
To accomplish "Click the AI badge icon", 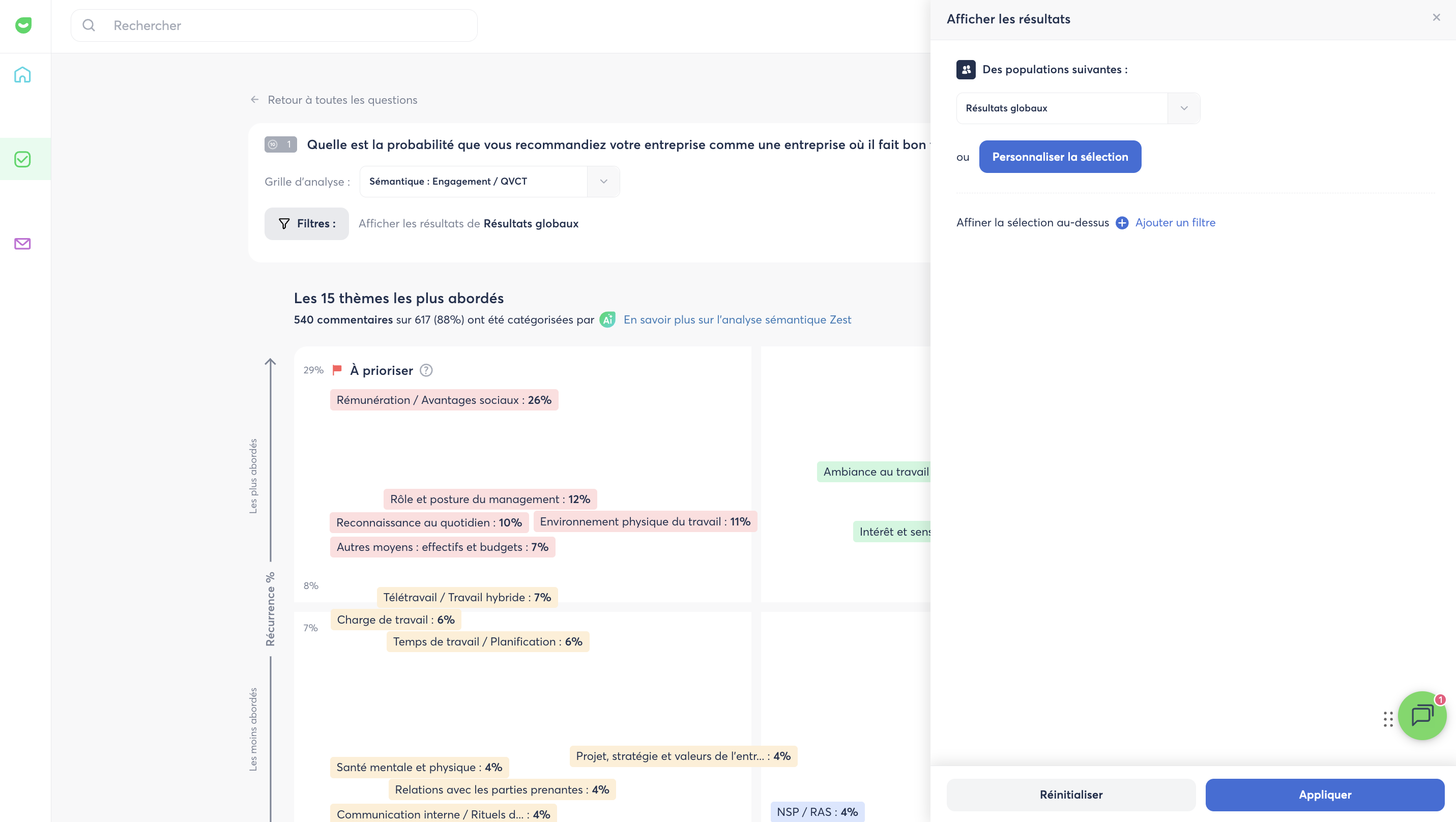I will pos(607,320).
